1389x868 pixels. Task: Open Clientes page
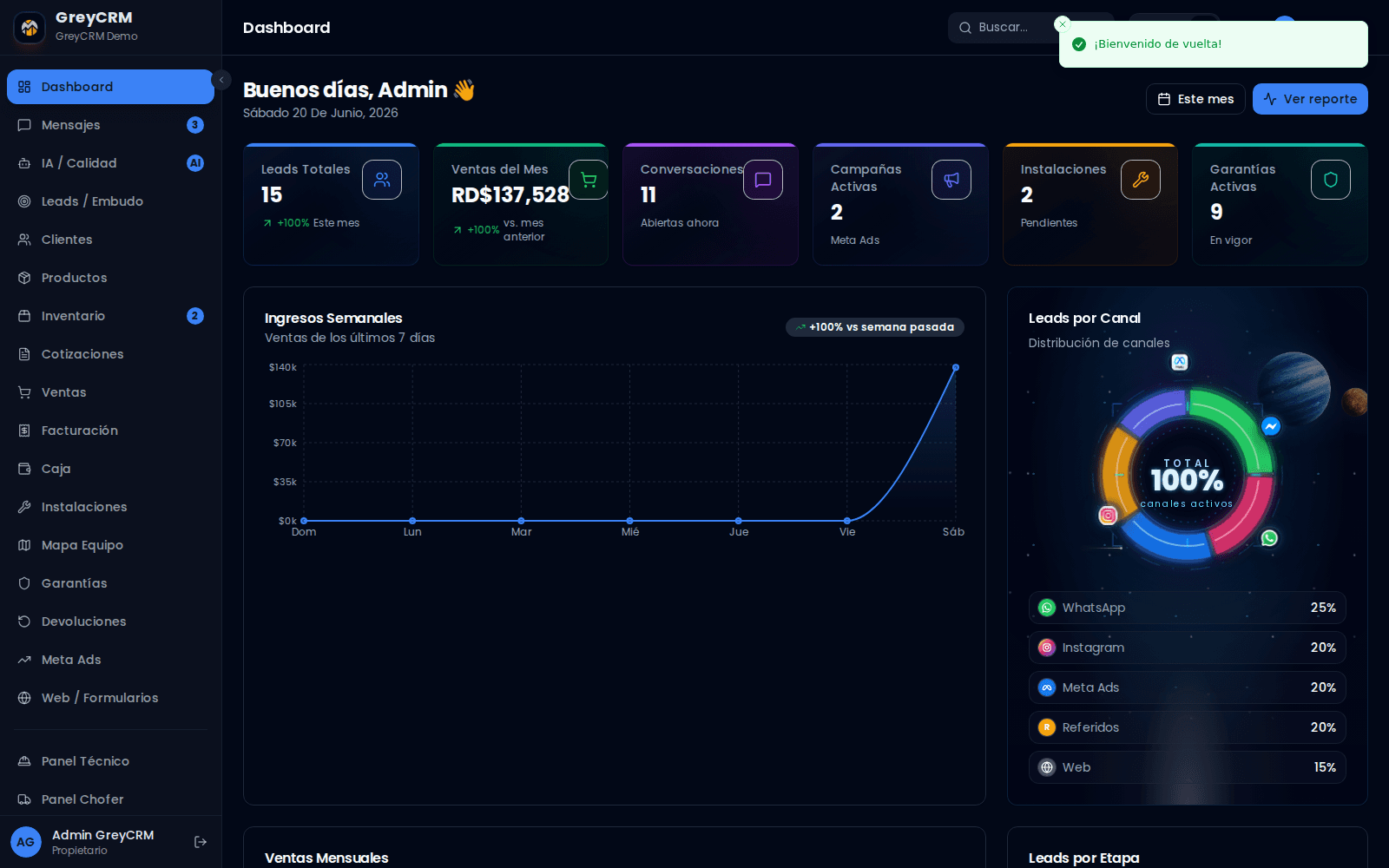(x=110, y=240)
